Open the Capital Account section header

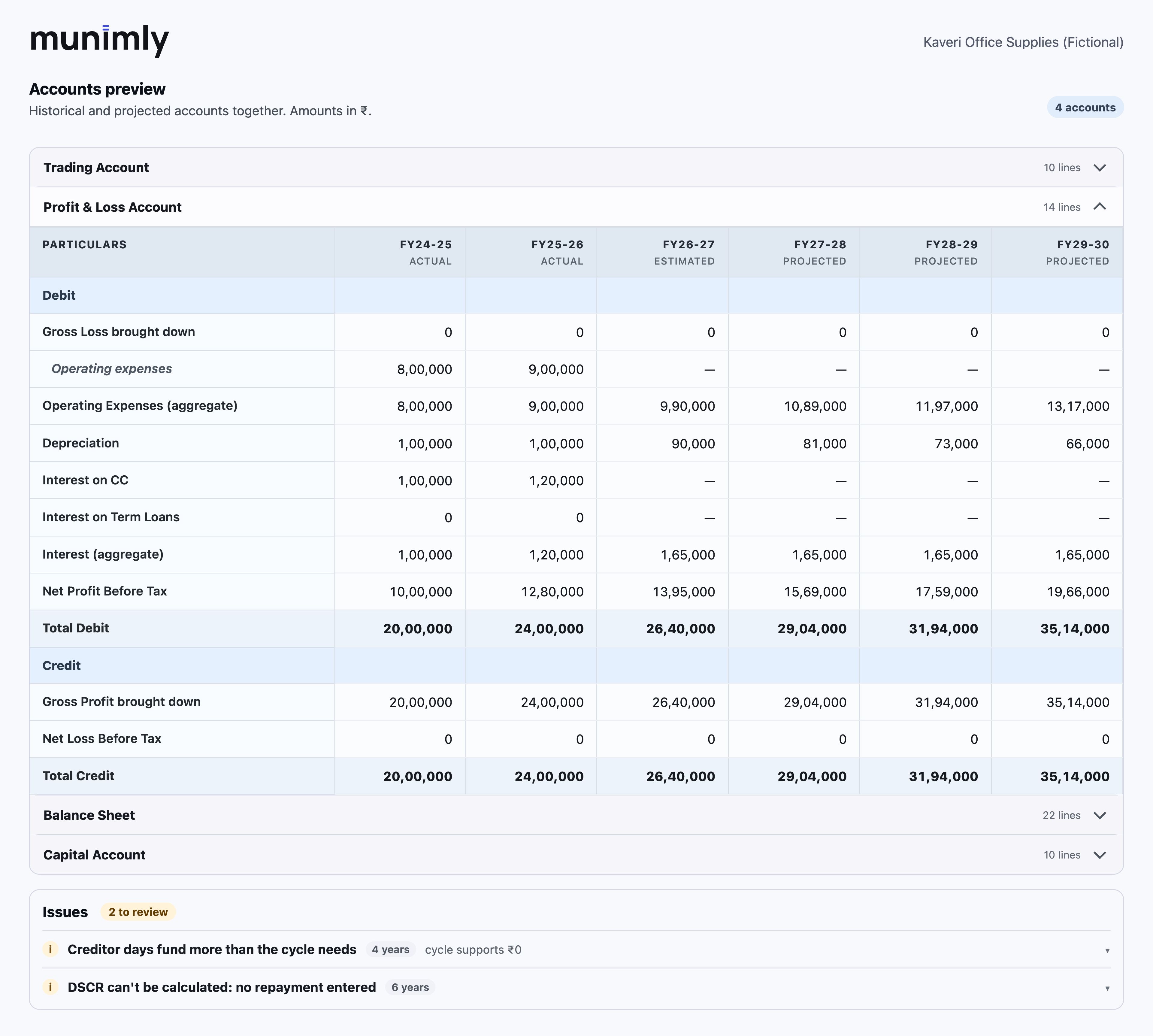click(x=576, y=855)
